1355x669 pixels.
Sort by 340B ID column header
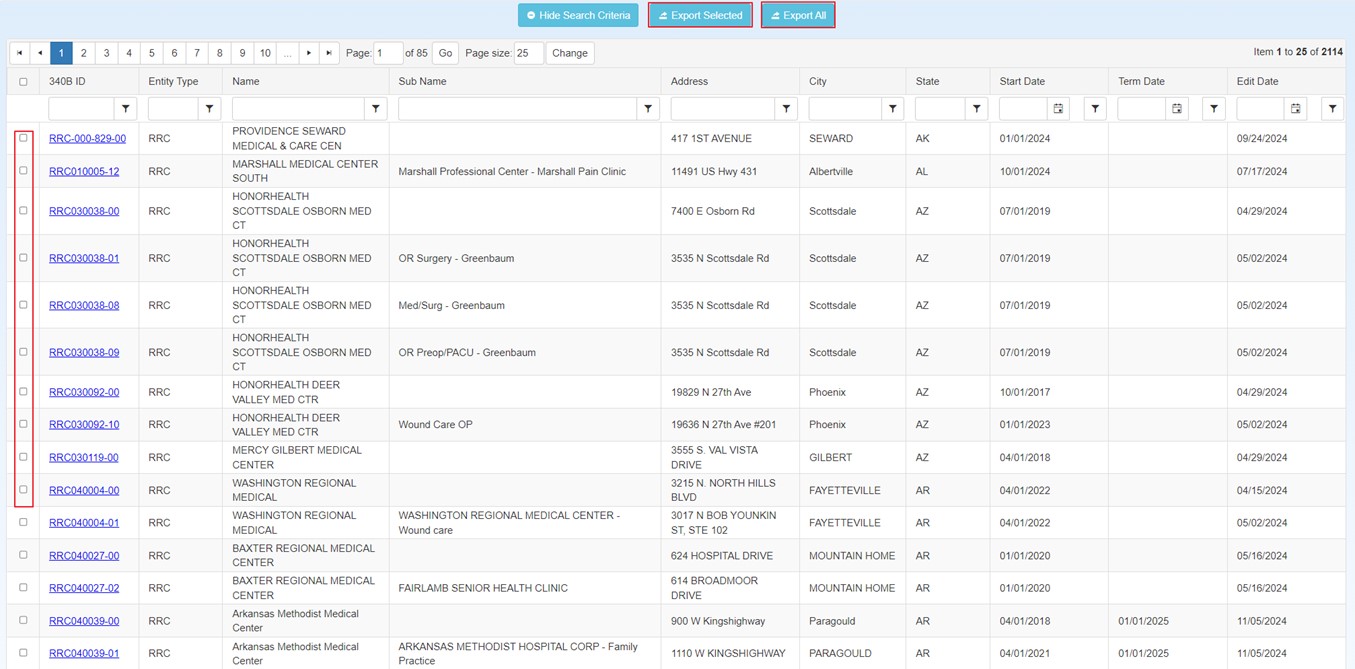67,81
